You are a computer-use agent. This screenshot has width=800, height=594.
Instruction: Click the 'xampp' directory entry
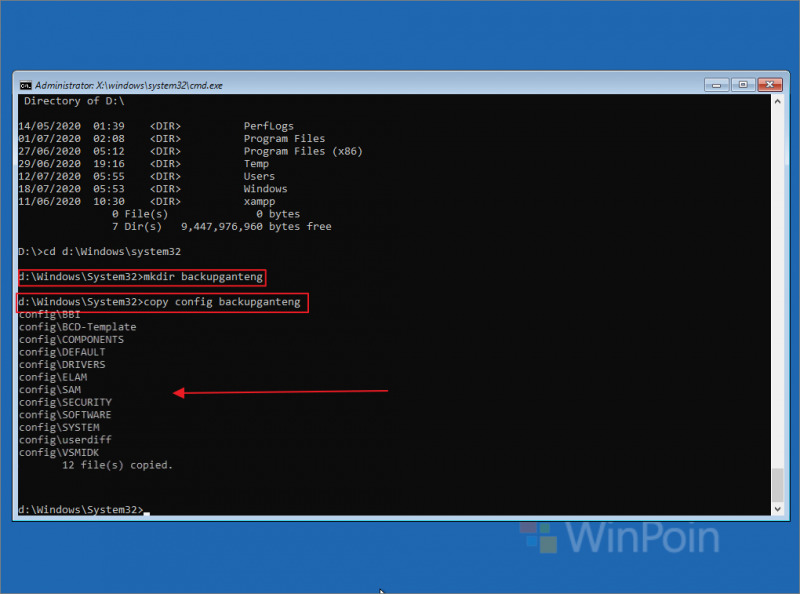259,202
